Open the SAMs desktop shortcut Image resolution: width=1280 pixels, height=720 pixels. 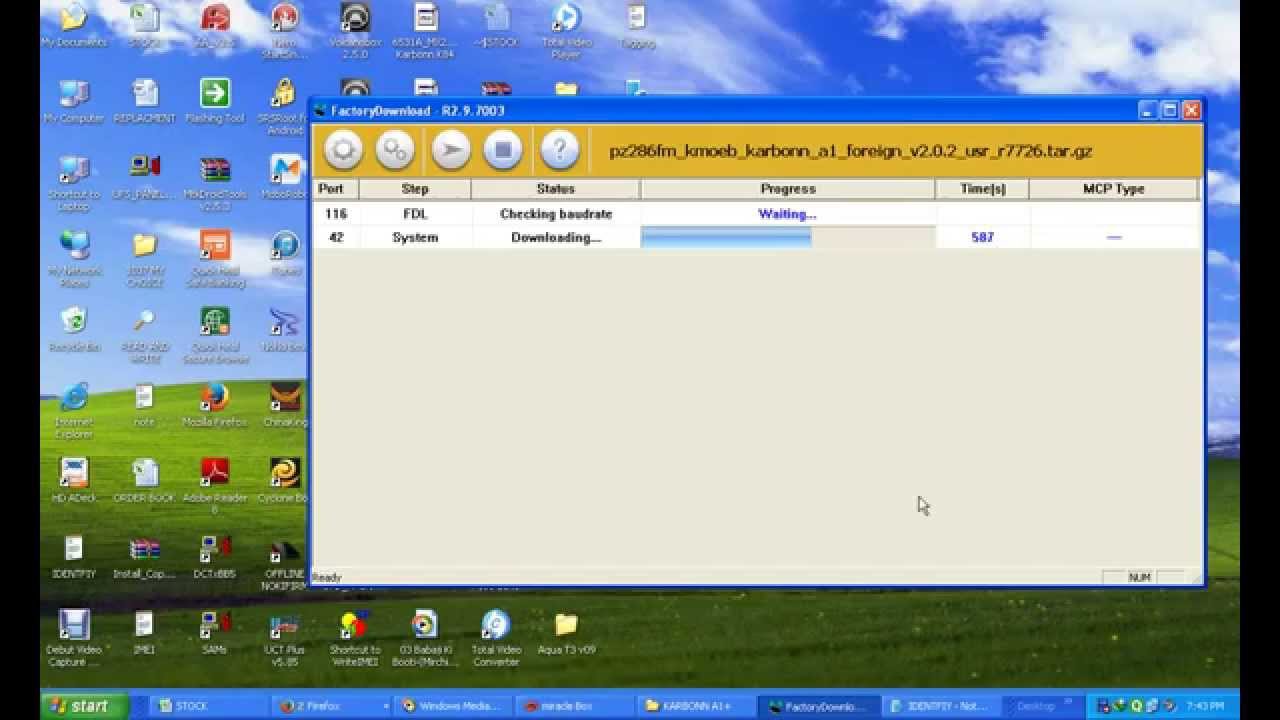[x=214, y=632]
